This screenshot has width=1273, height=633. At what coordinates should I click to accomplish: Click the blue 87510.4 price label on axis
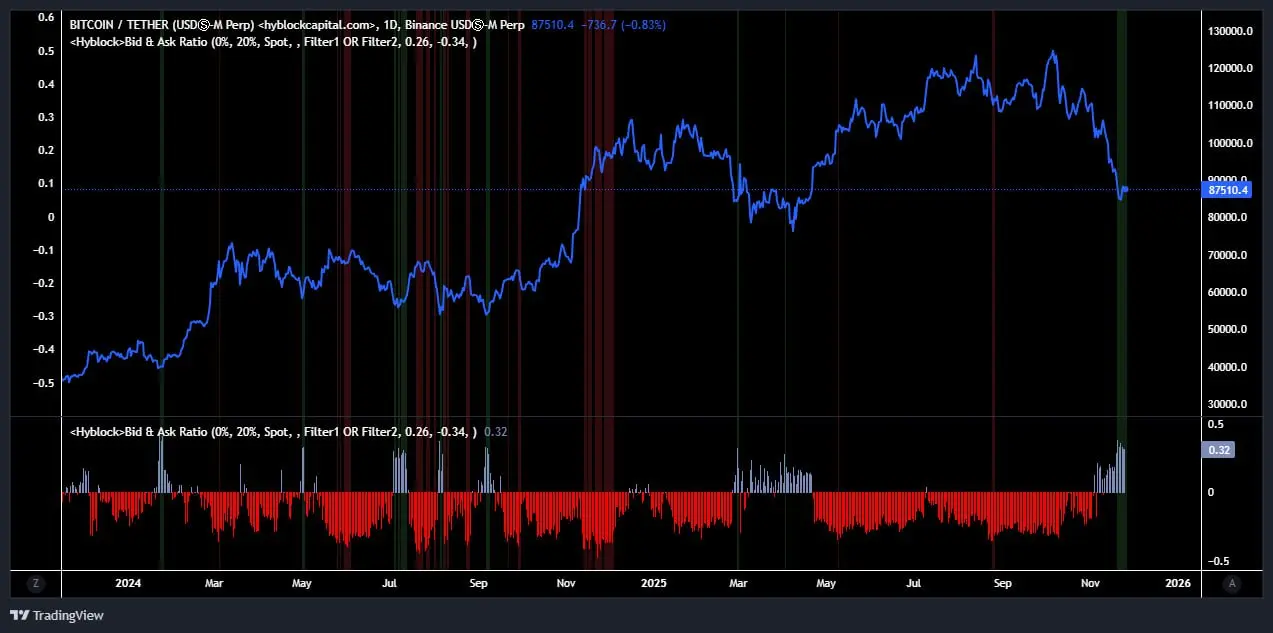point(1229,189)
